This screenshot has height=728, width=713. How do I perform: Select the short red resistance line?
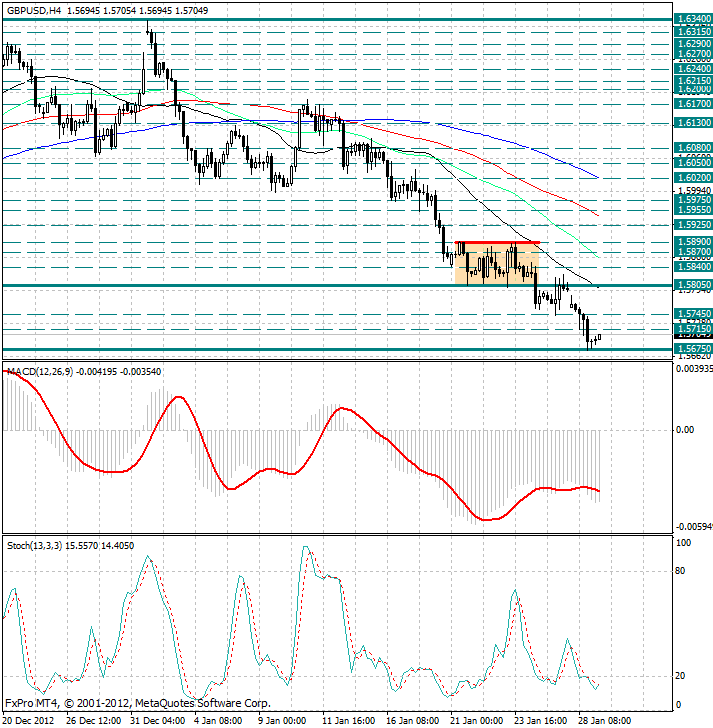pos(497,242)
